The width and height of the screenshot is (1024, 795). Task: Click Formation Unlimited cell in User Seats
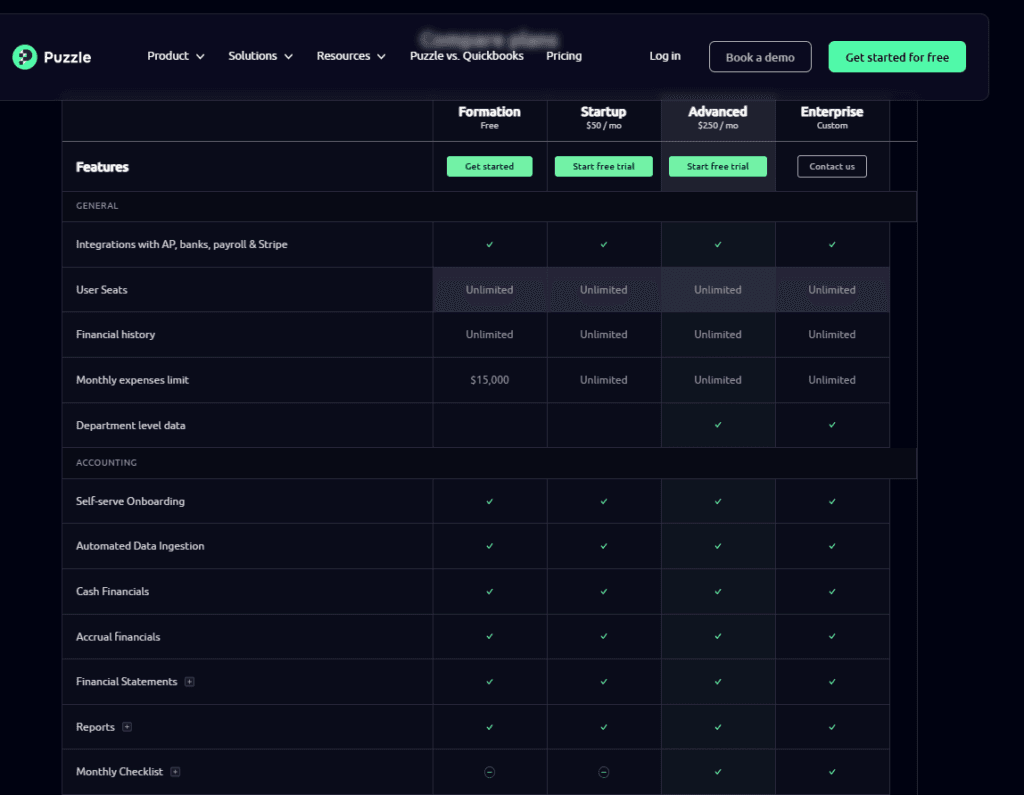coord(489,290)
